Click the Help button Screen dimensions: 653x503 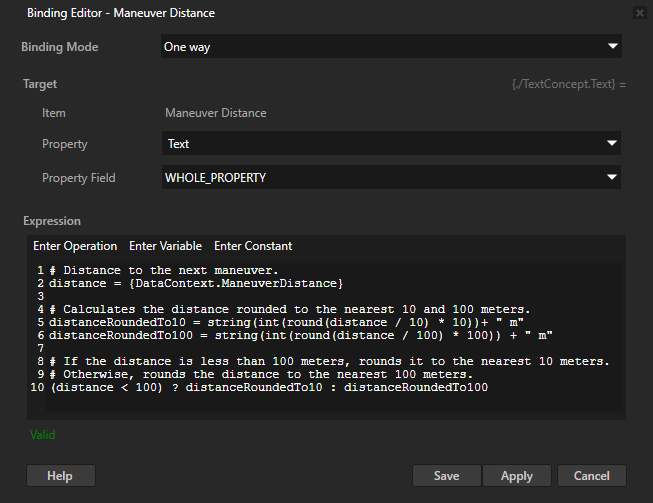coord(61,476)
